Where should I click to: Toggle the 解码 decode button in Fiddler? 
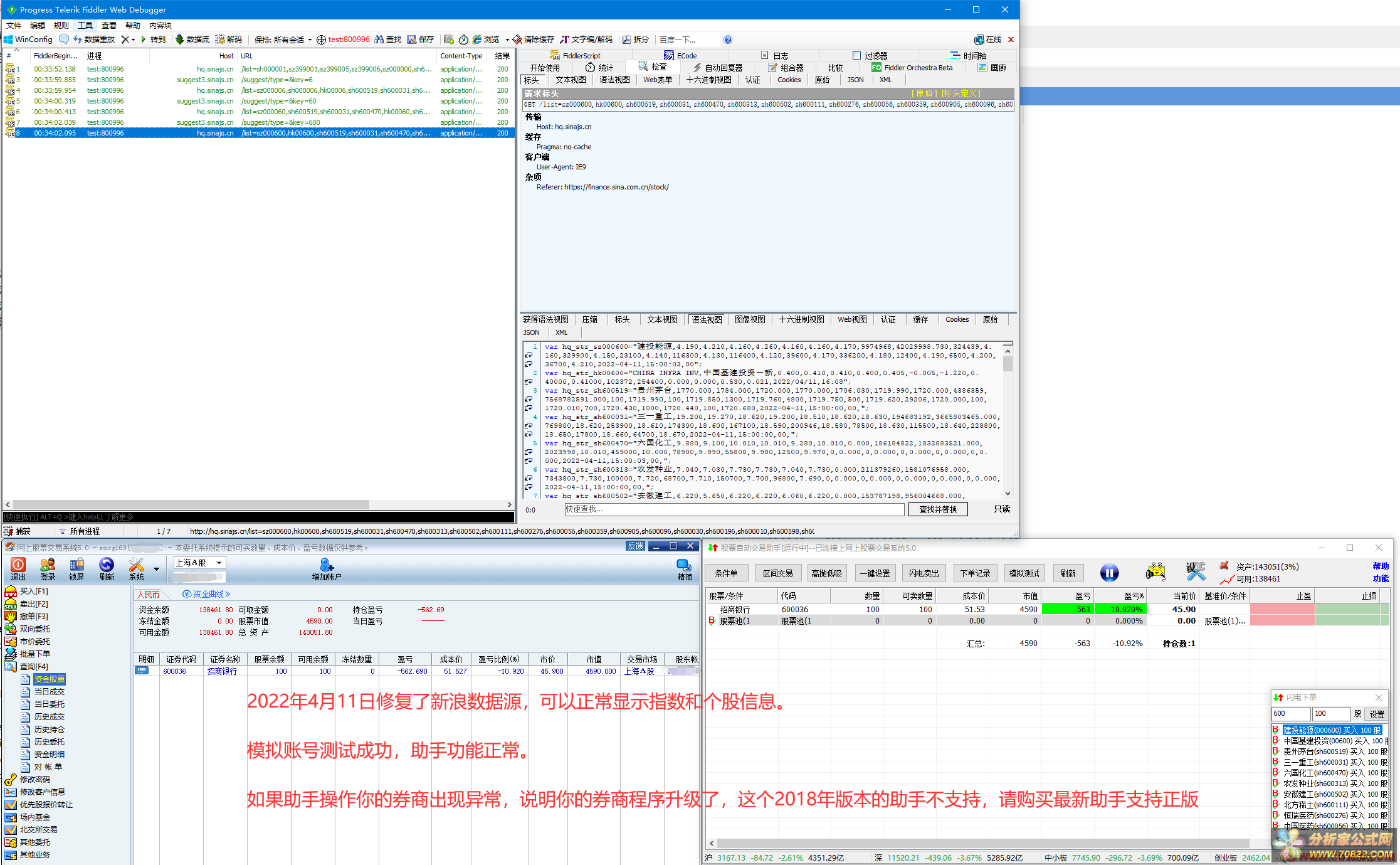click(x=229, y=40)
